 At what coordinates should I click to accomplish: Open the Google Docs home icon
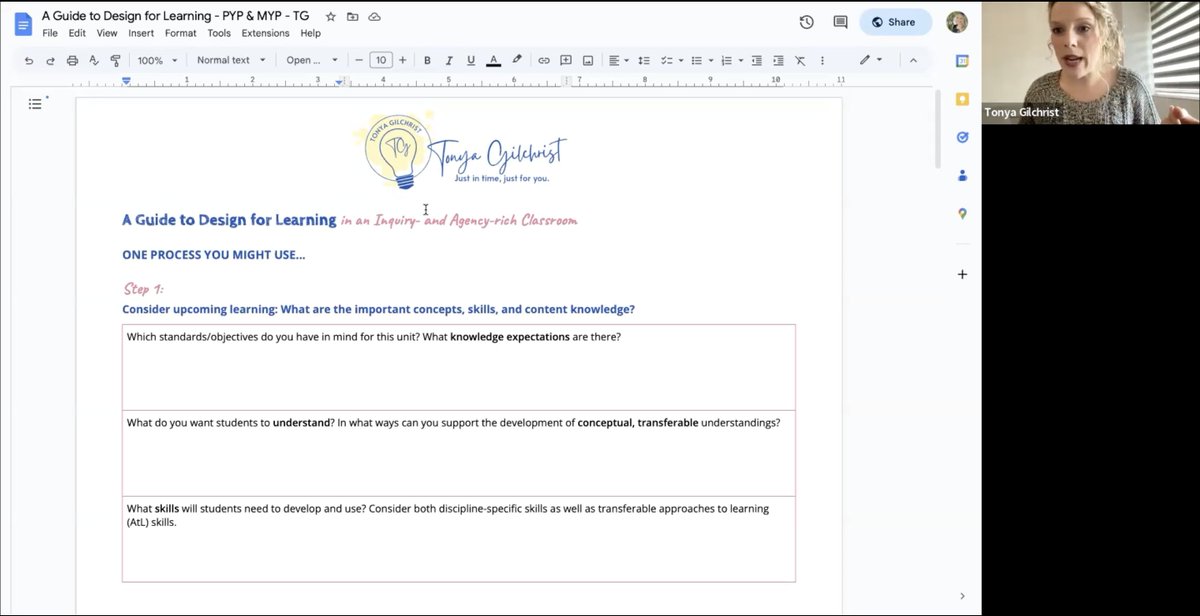click(x=22, y=24)
